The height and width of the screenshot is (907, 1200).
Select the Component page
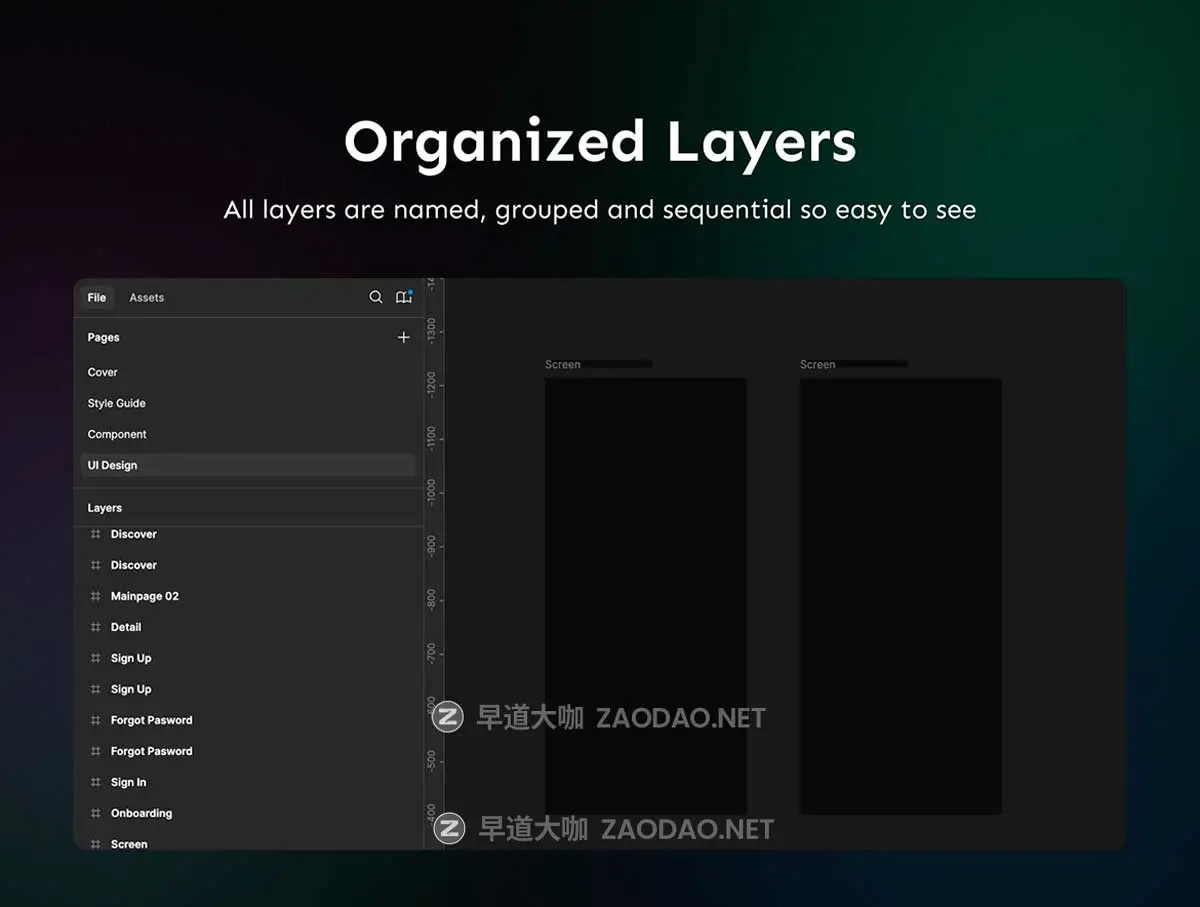117,434
